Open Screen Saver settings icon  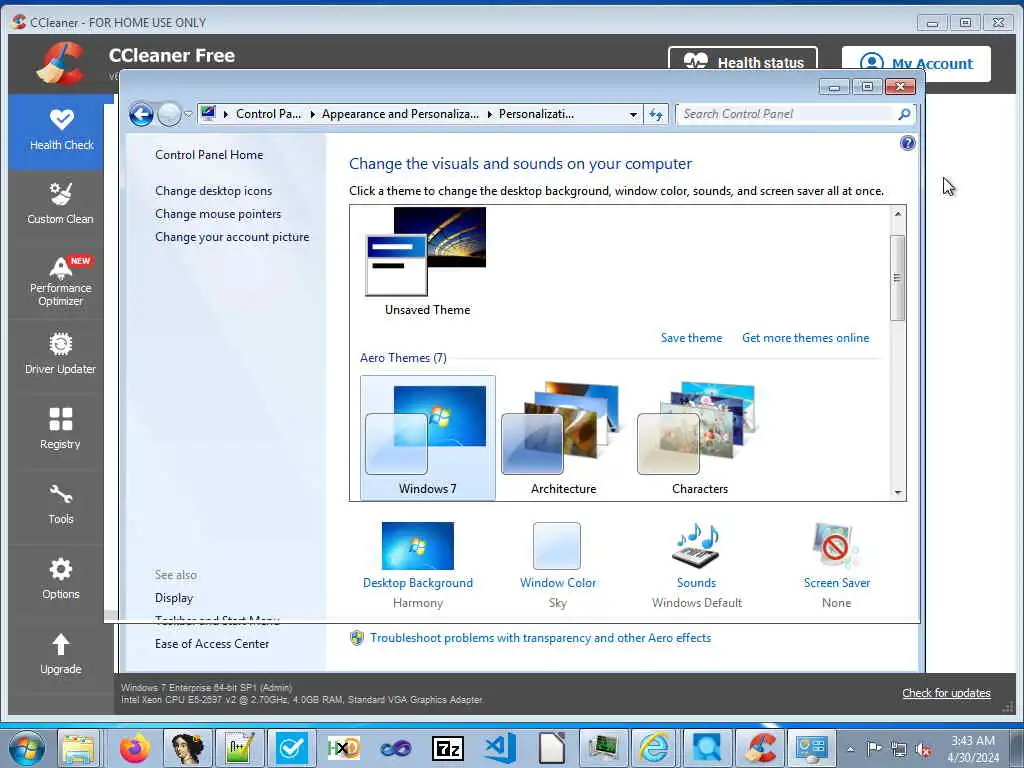(836, 546)
